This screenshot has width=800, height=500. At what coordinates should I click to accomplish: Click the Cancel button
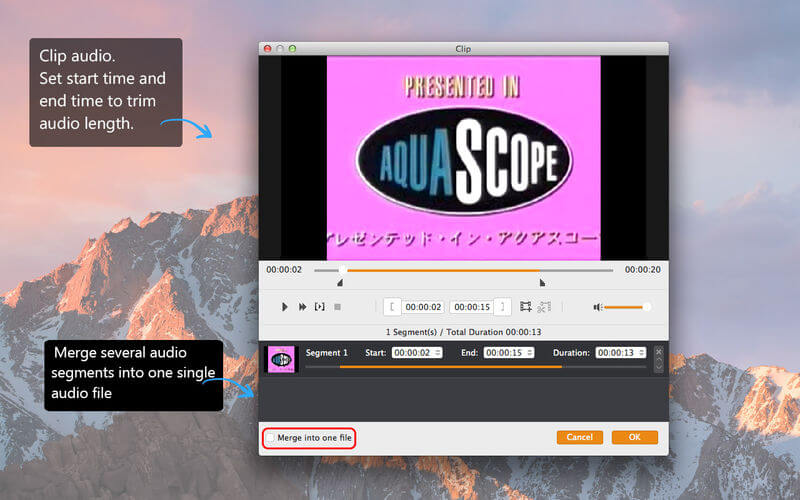(580, 437)
